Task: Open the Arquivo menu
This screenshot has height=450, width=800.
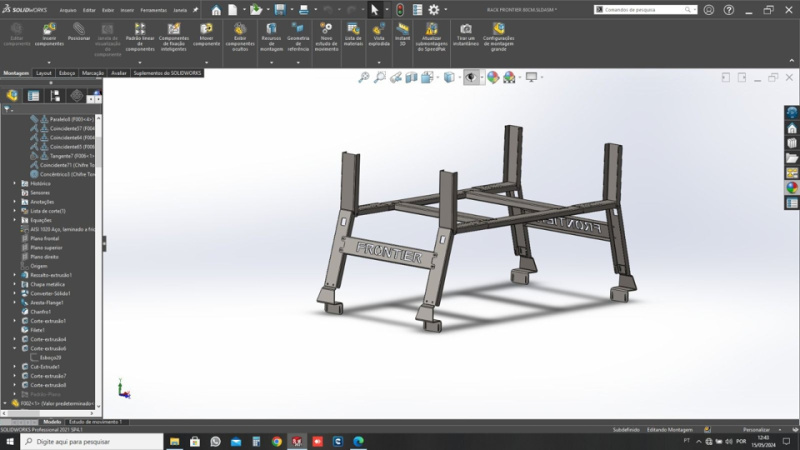Action: tap(68, 10)
